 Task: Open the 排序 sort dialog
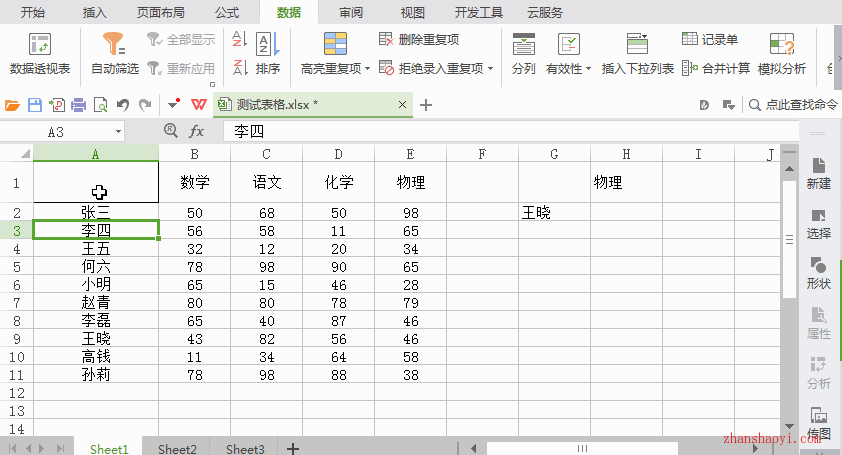pyautogui.click(x=267, y=54)
